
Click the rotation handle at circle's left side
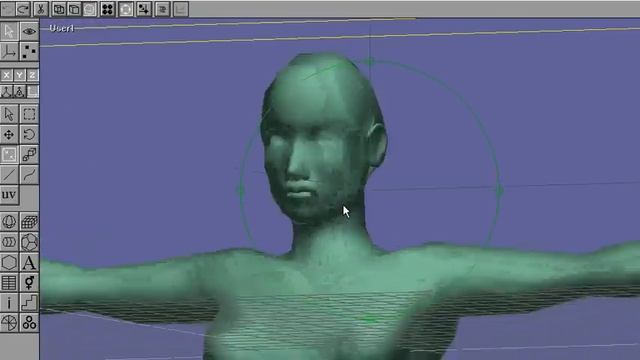tap(240, 191)
